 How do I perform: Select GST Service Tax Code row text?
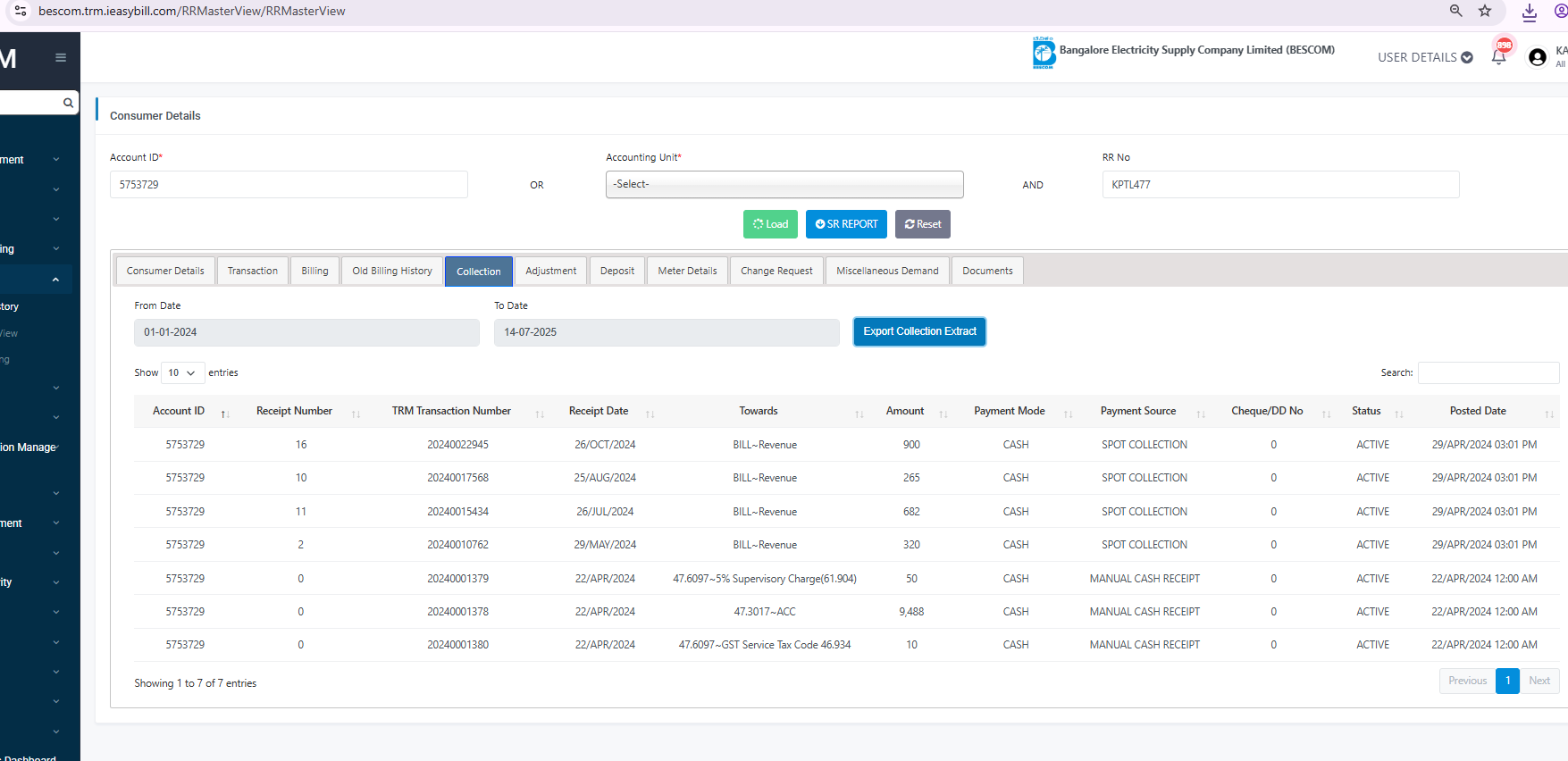pyautogui.click(x=765, y=645)
